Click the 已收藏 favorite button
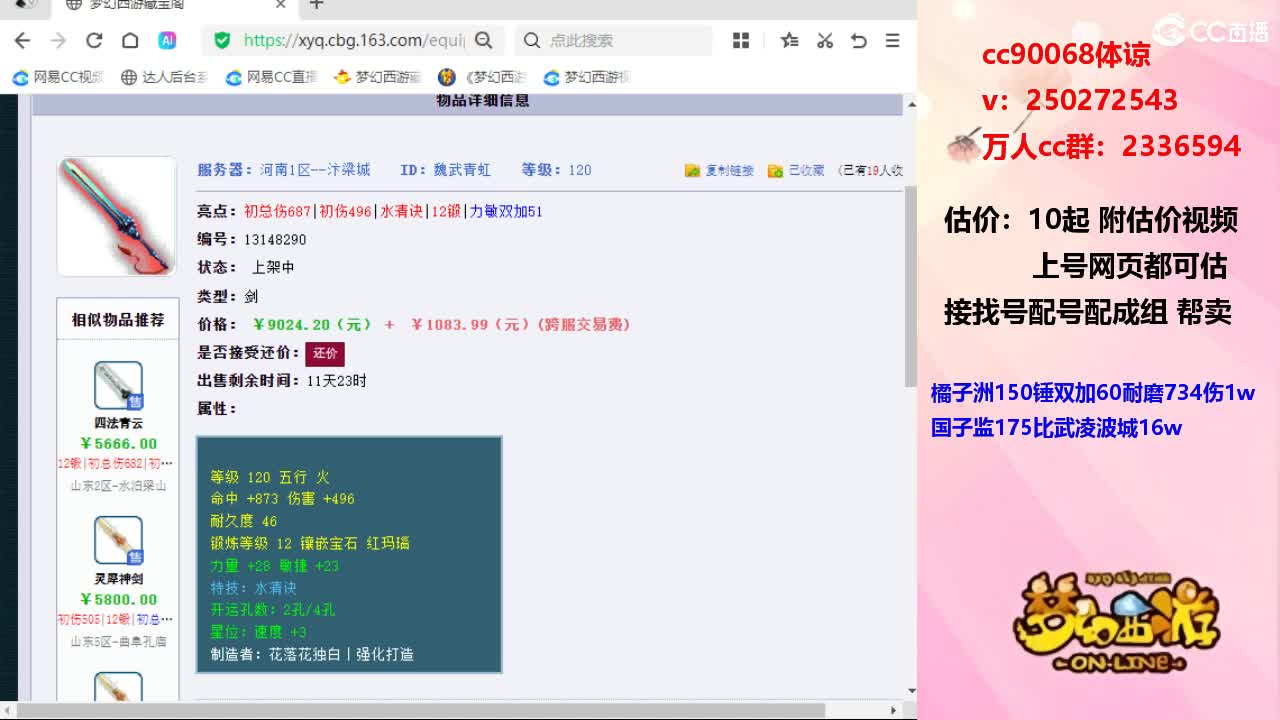 pyautogui.click(x=796, y=171)
